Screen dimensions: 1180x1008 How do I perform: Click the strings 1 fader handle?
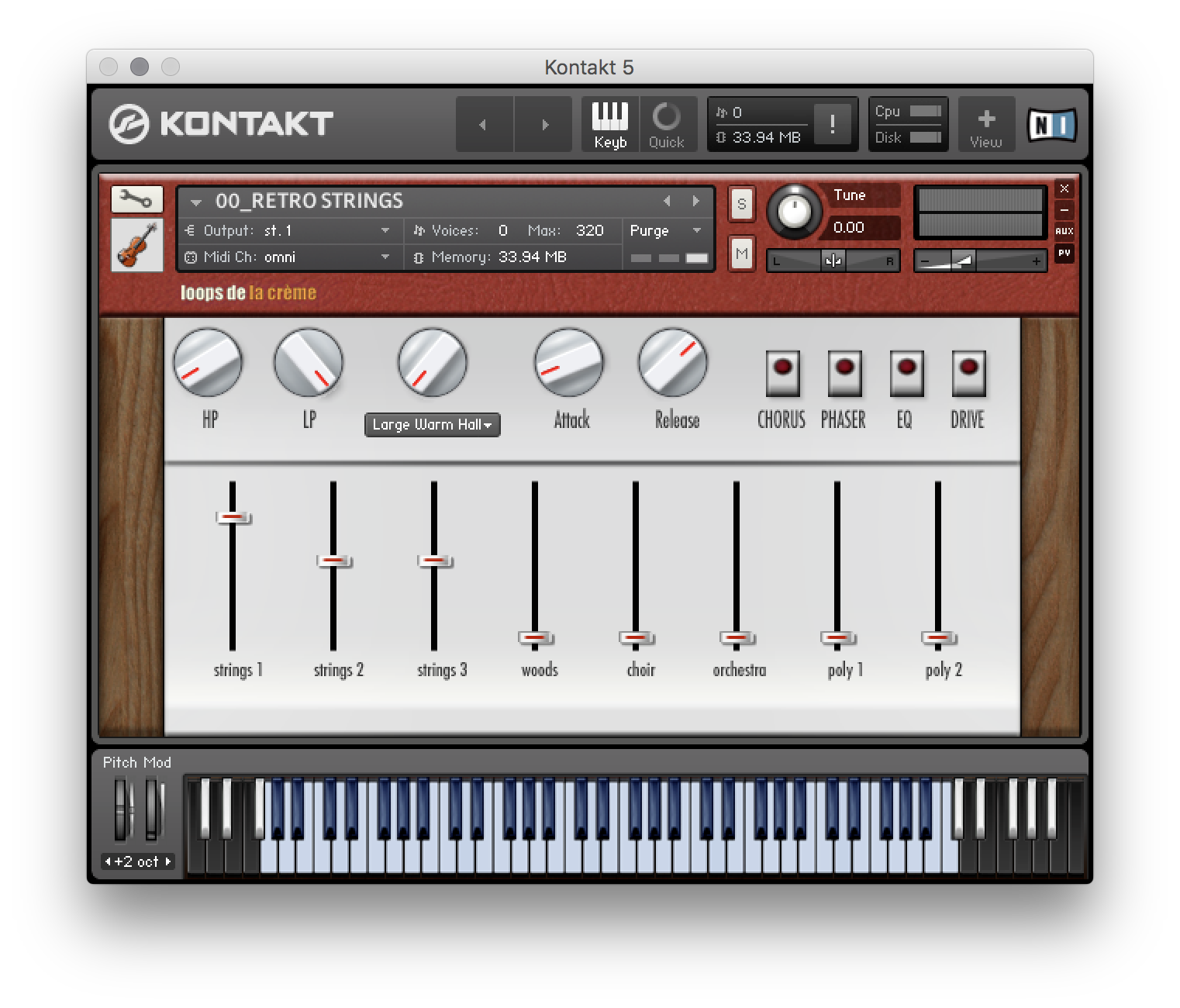233,517
